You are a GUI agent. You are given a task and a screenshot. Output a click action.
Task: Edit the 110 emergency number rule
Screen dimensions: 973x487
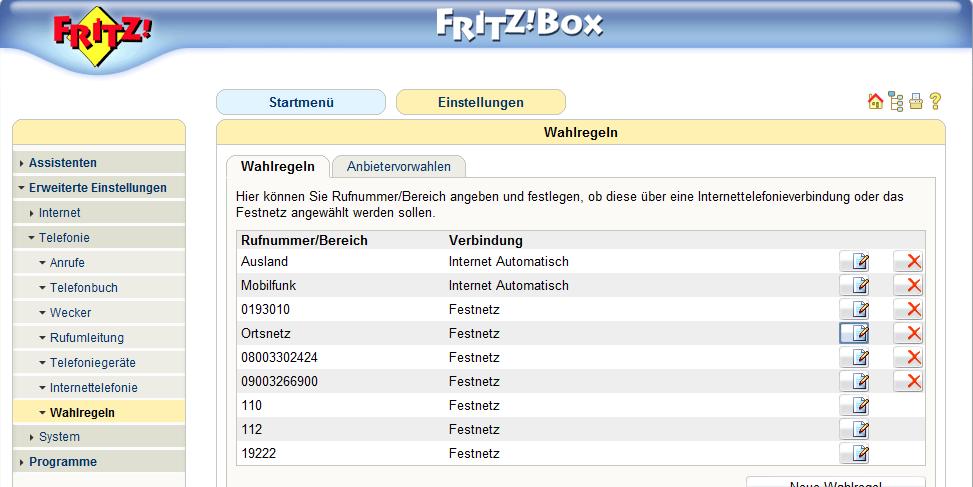click(854, 406)
